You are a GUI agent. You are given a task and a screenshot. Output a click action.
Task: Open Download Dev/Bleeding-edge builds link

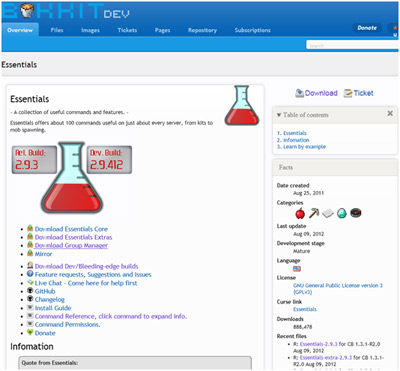pyautogui.click(x=86, y=266)
